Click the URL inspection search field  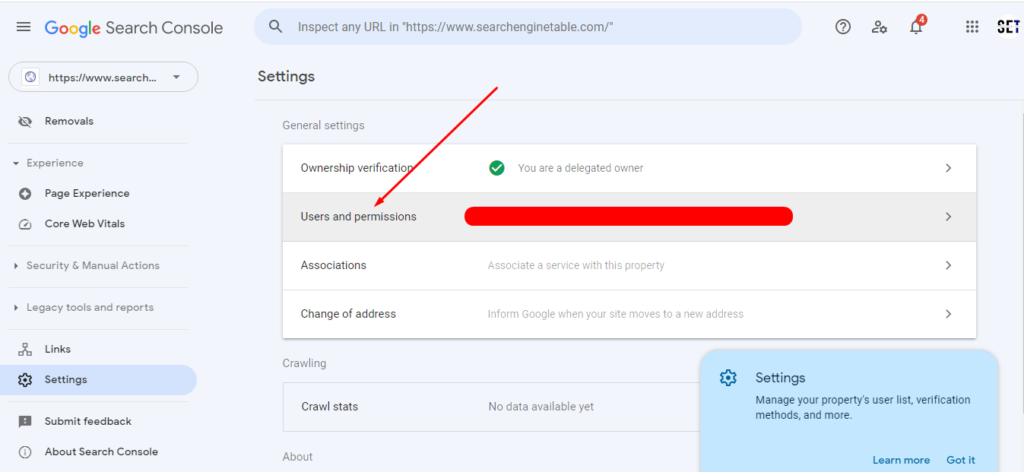[540, 27]
